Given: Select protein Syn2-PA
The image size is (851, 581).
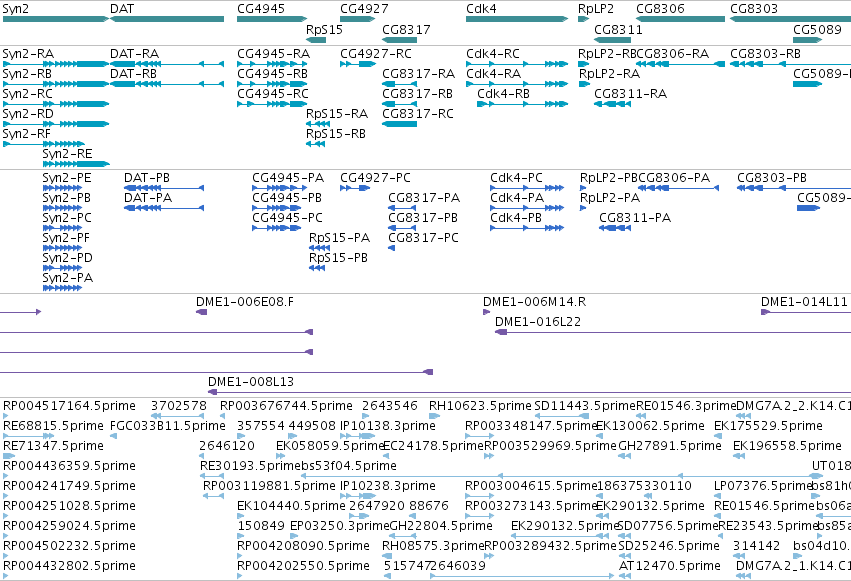Looking at the screenshot, I should click(x=68, y=278).
